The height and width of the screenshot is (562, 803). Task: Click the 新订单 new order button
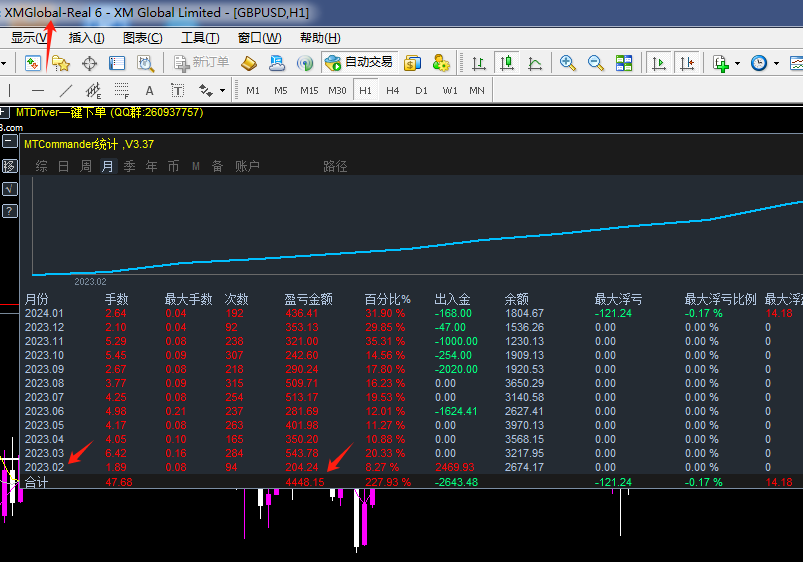tap(201, 63)
